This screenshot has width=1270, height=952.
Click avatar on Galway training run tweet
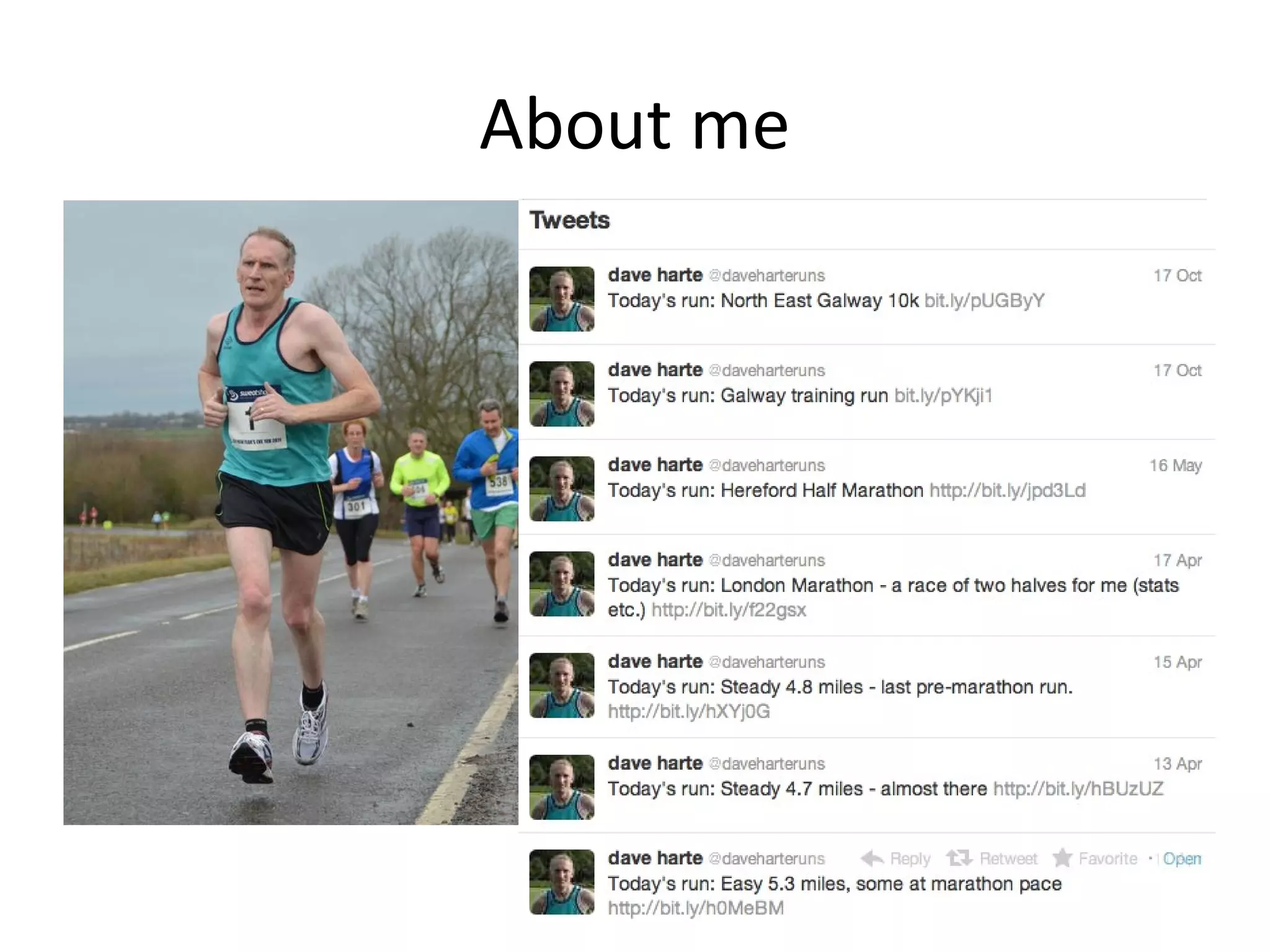click(562, 394)
